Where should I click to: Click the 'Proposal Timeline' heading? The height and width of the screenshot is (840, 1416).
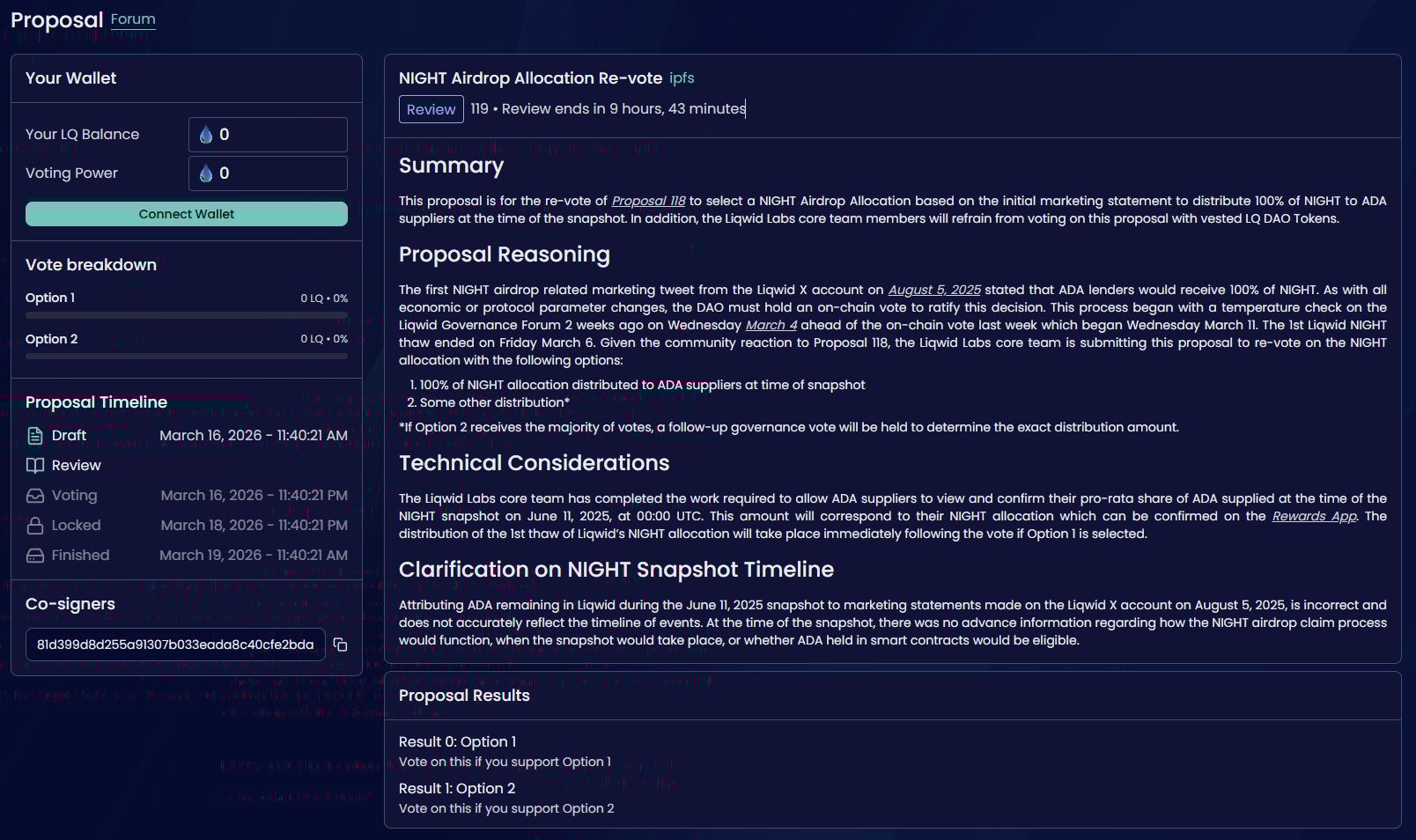(x=96, y=402)
